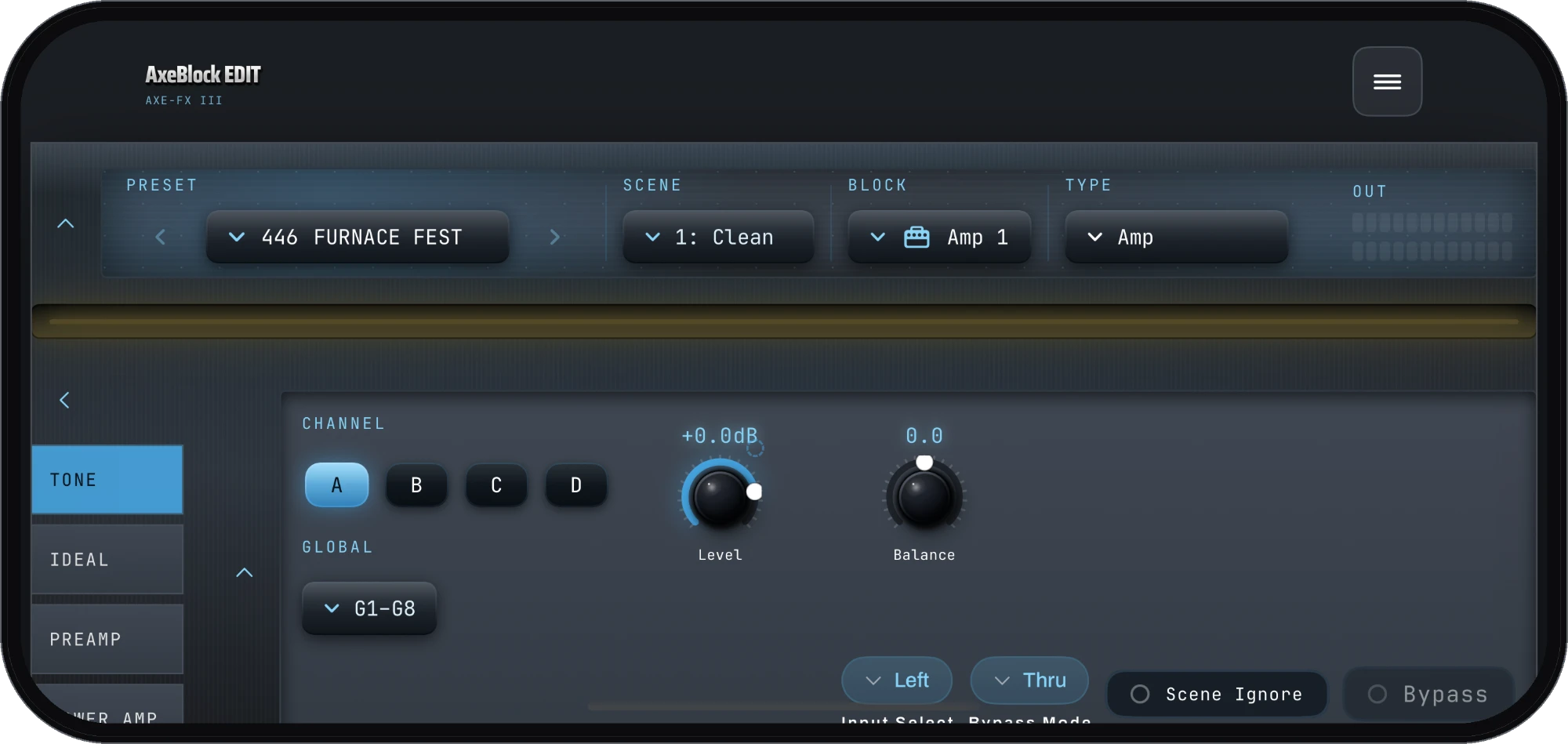
Task: Open the Left input select dropdown
Action: click(x=897, y=680)
